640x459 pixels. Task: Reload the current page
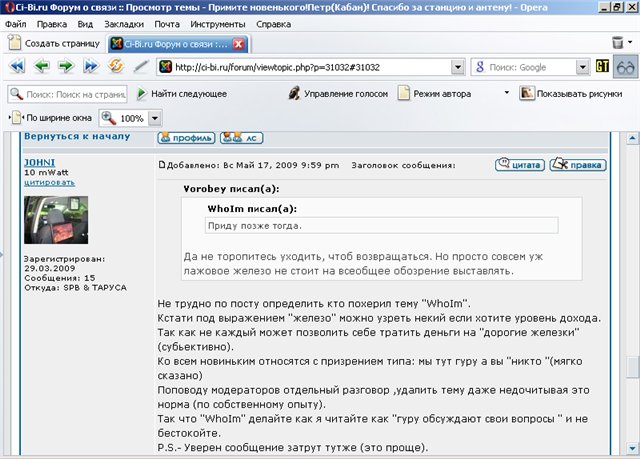click(116, 67)
